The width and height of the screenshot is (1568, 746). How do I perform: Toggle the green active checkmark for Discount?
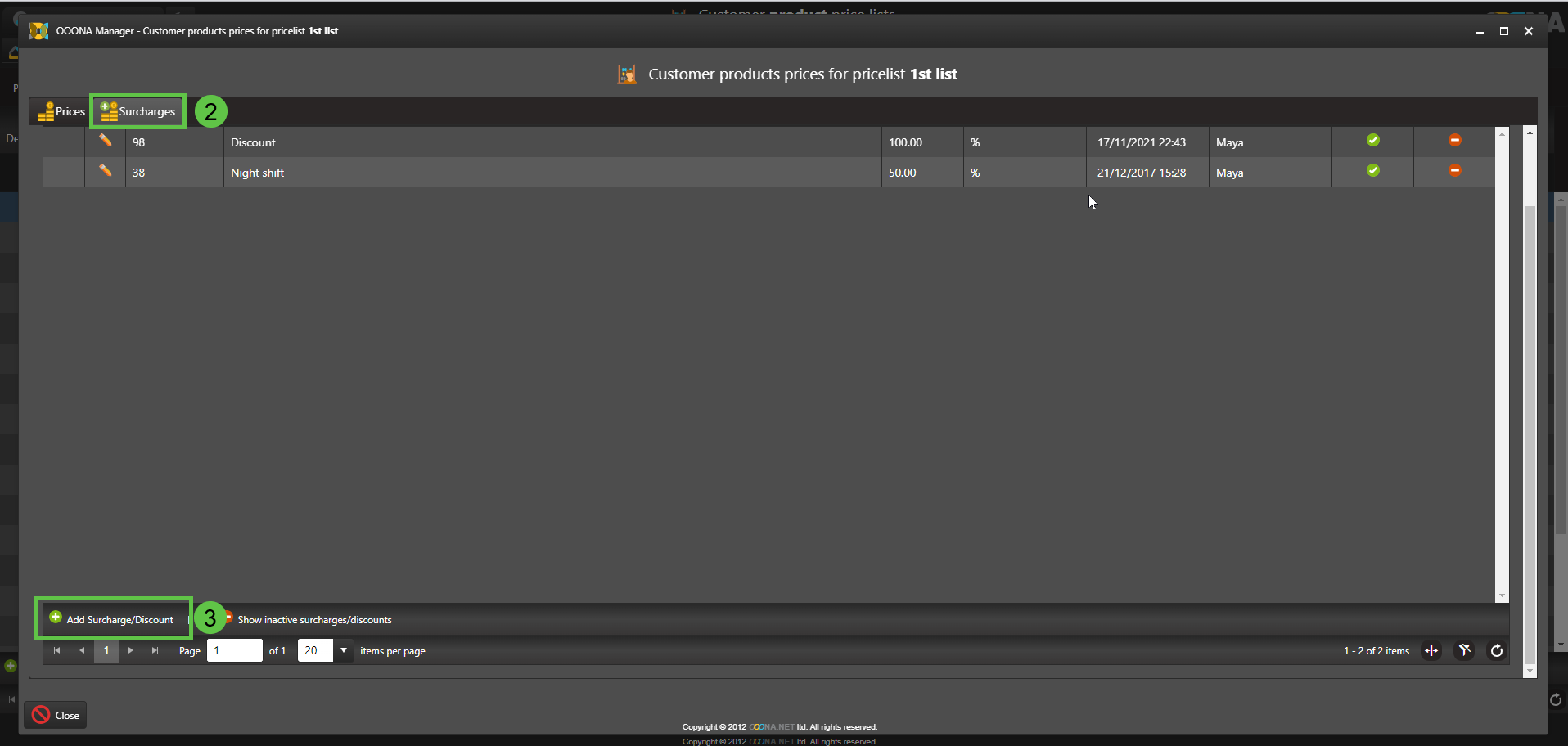coord(1372,141)
